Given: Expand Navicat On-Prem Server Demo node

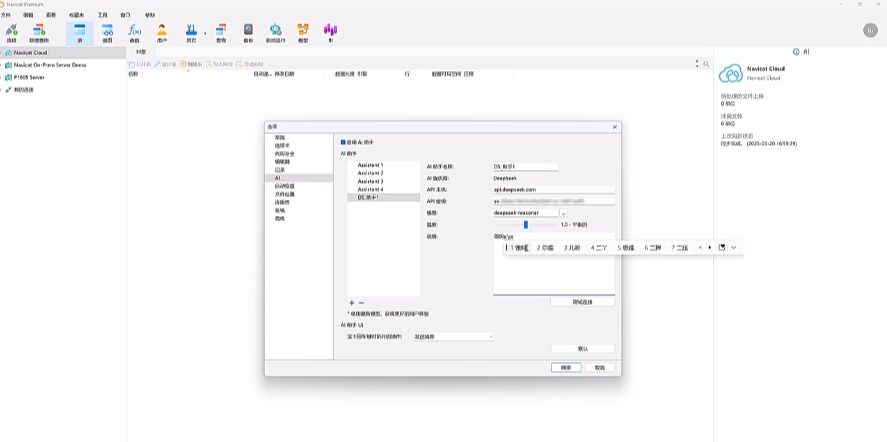Looking at the screenshot, I should 2,65.
